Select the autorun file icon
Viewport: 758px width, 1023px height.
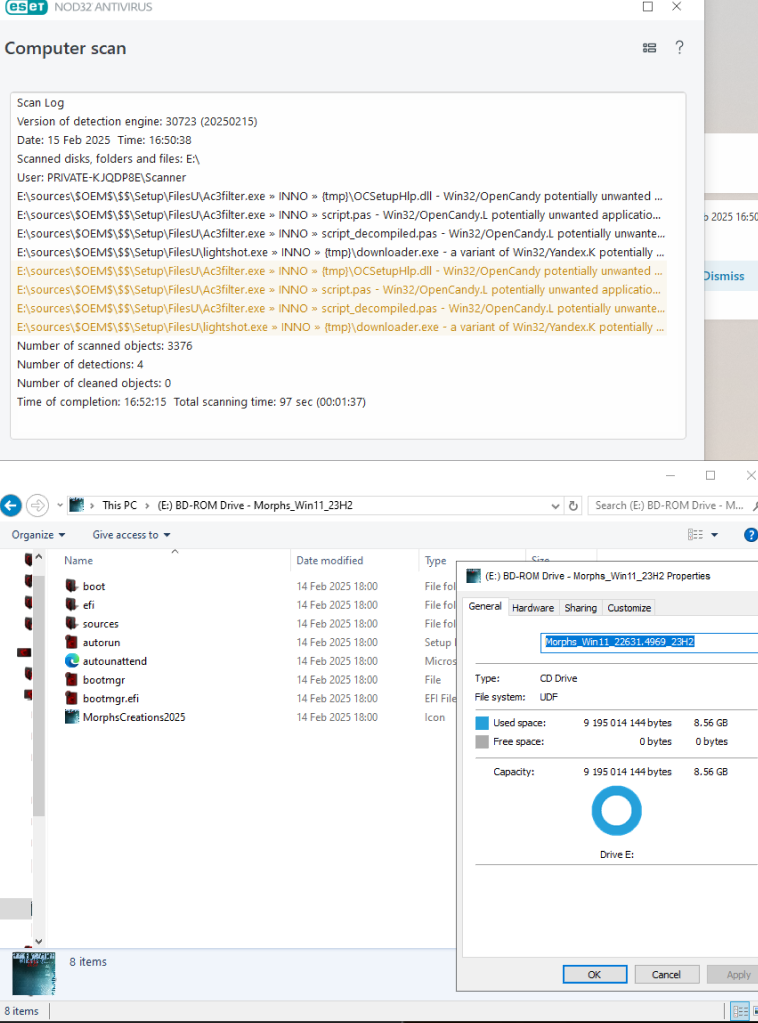point(72,642)
